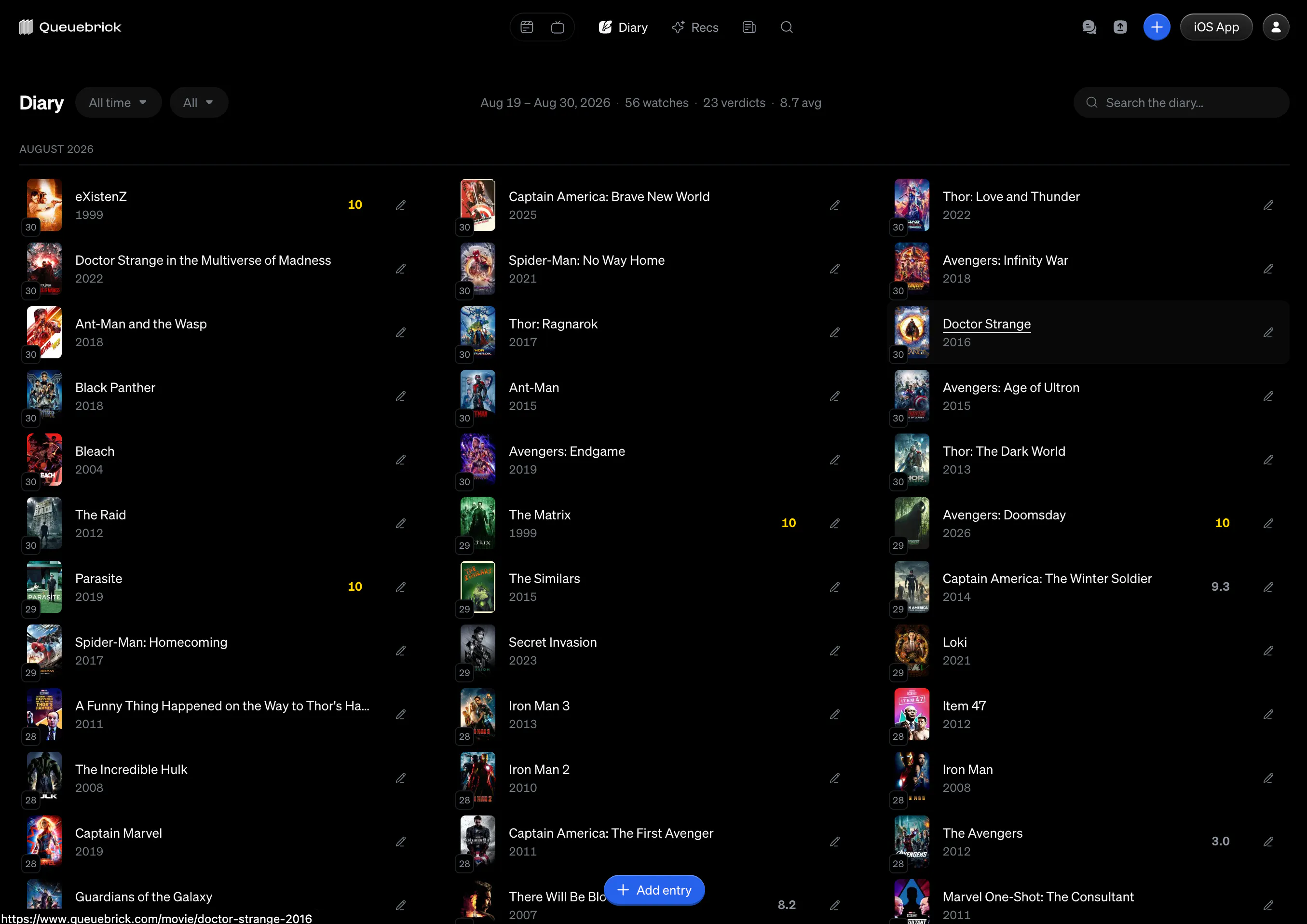Image resolution: width=1307 pixels, height=924 pixels.
Task: Edit the Captain America: Brave New World entry
Action: [x=834, y=205]
